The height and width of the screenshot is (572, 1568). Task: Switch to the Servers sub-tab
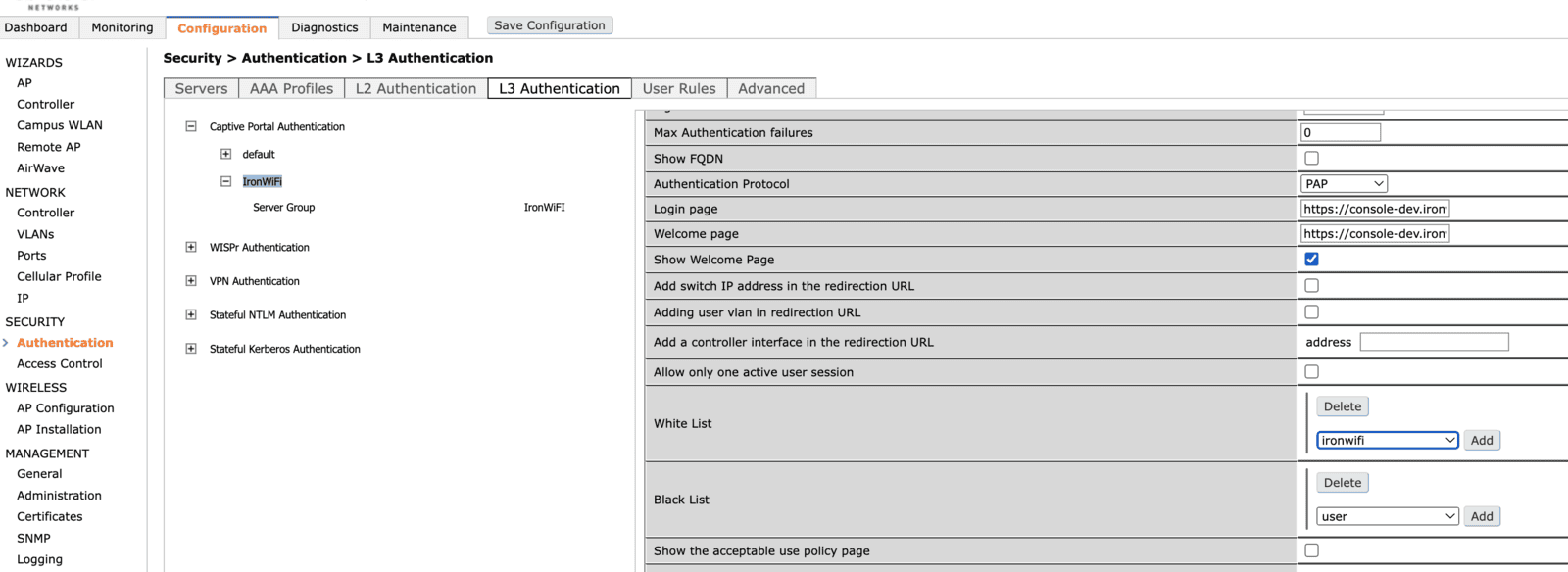[201, 88]
